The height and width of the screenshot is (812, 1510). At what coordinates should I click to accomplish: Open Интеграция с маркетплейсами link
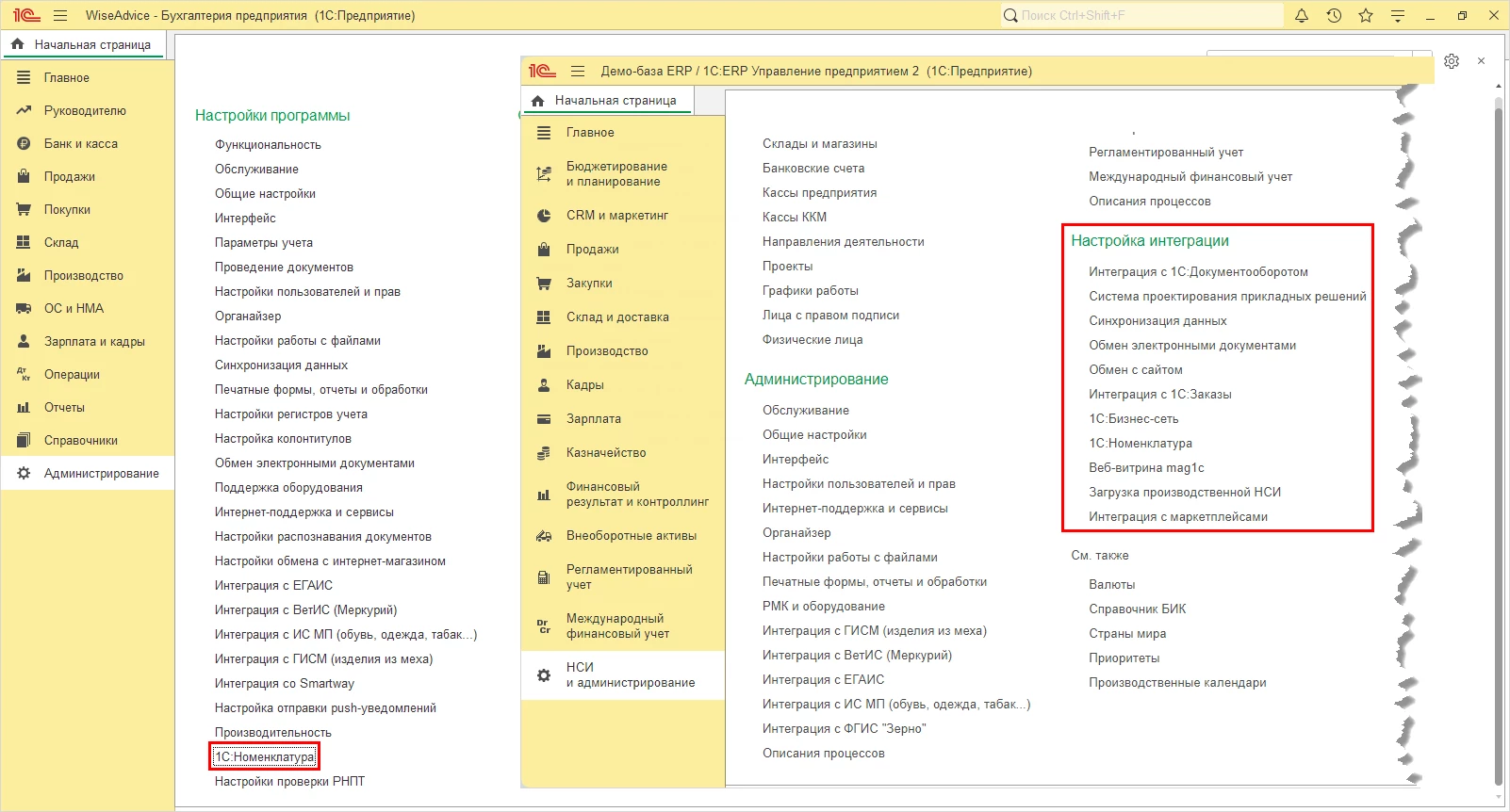(1178, 517)
